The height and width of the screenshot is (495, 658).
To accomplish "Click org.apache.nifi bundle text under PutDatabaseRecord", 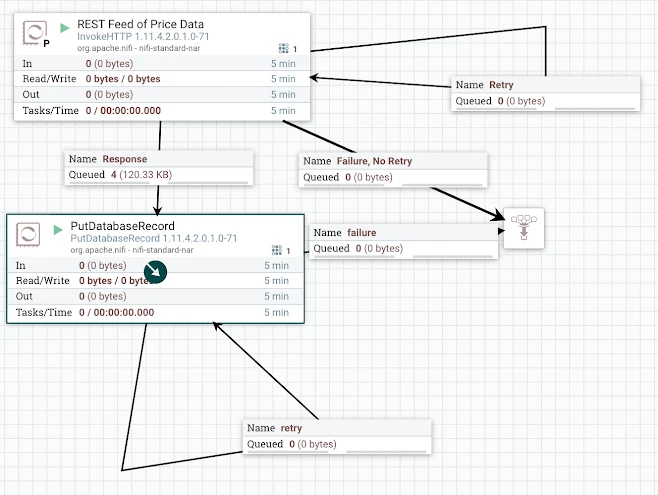I will [132, 250].
